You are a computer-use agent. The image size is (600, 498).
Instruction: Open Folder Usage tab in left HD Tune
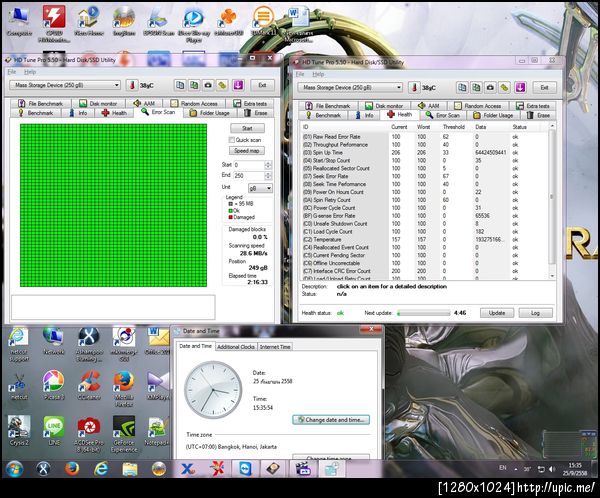click(x=210, y=113)
